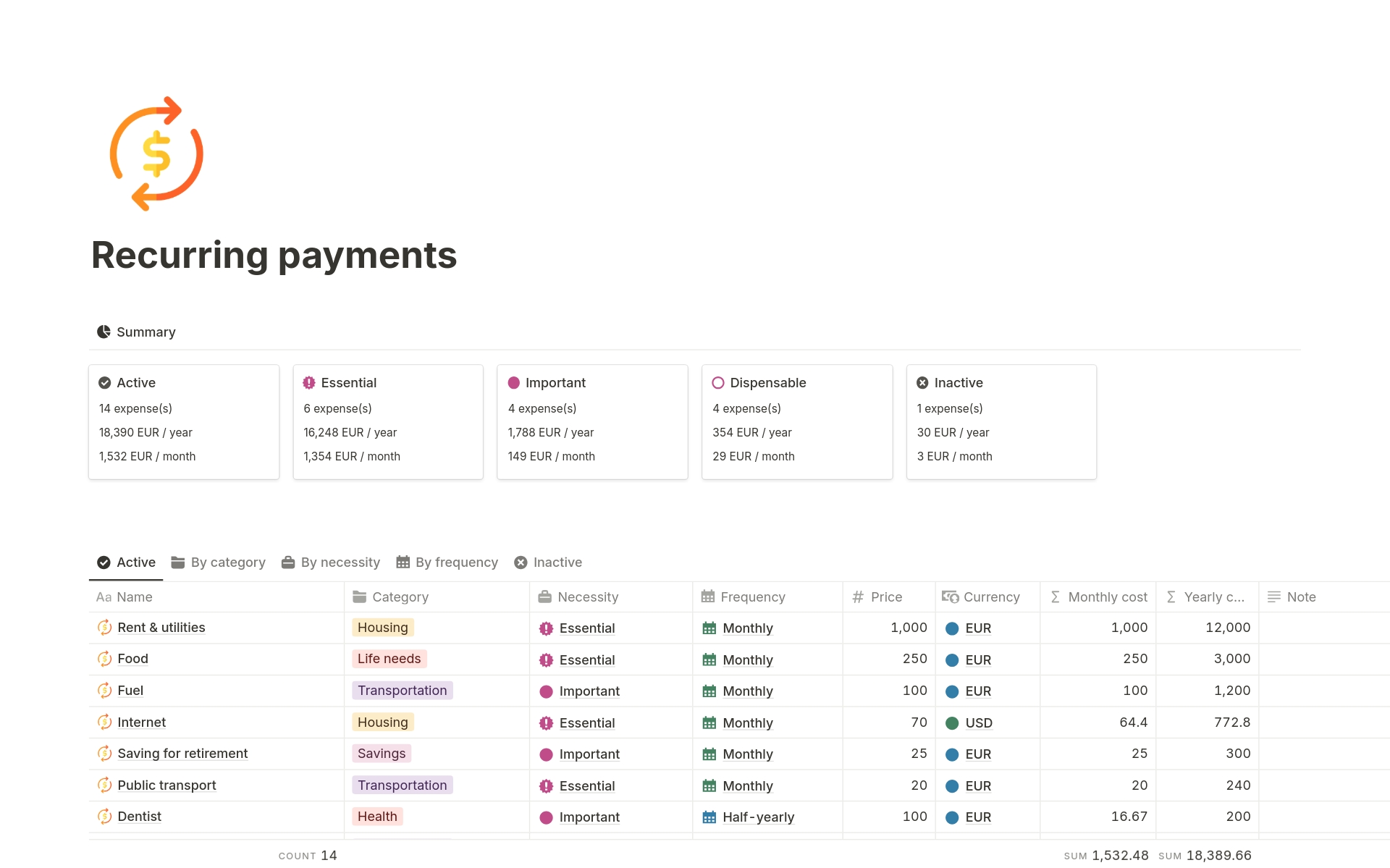Image resolution: width=1390 pixels, height=868 pixels.
Task: Open the Monthly cost column header menu
Action: pyautogui.click(x=1106, y=597)
